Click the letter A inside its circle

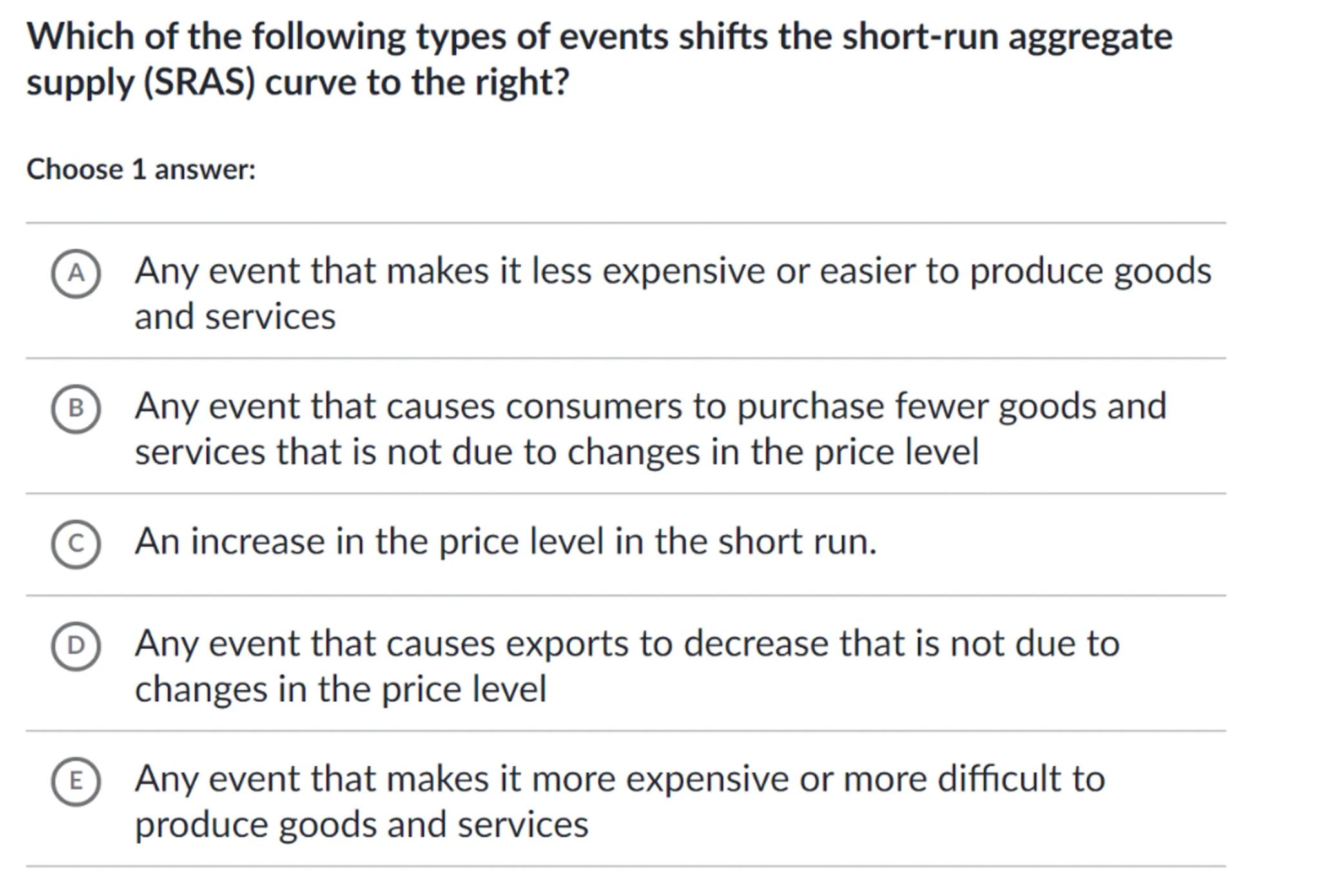coord(76,274)
